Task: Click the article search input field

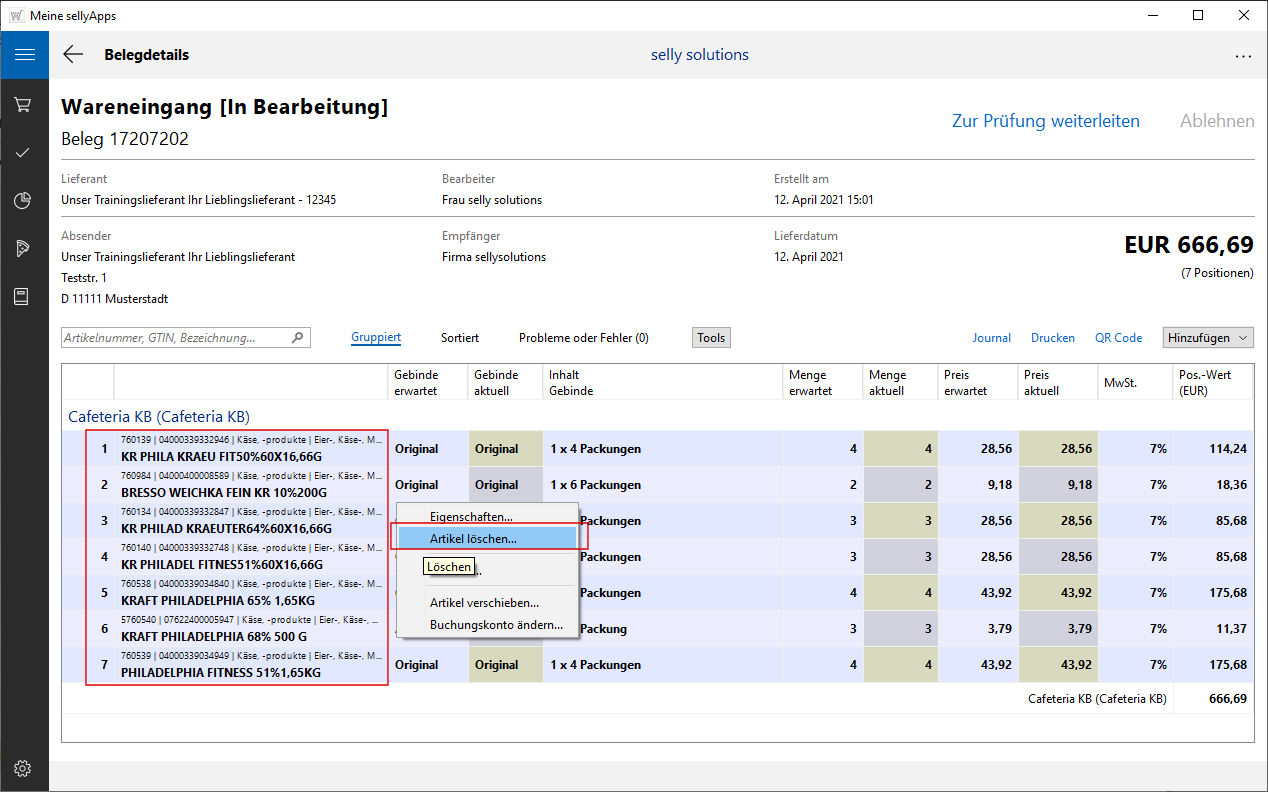Action: point(175,338)
